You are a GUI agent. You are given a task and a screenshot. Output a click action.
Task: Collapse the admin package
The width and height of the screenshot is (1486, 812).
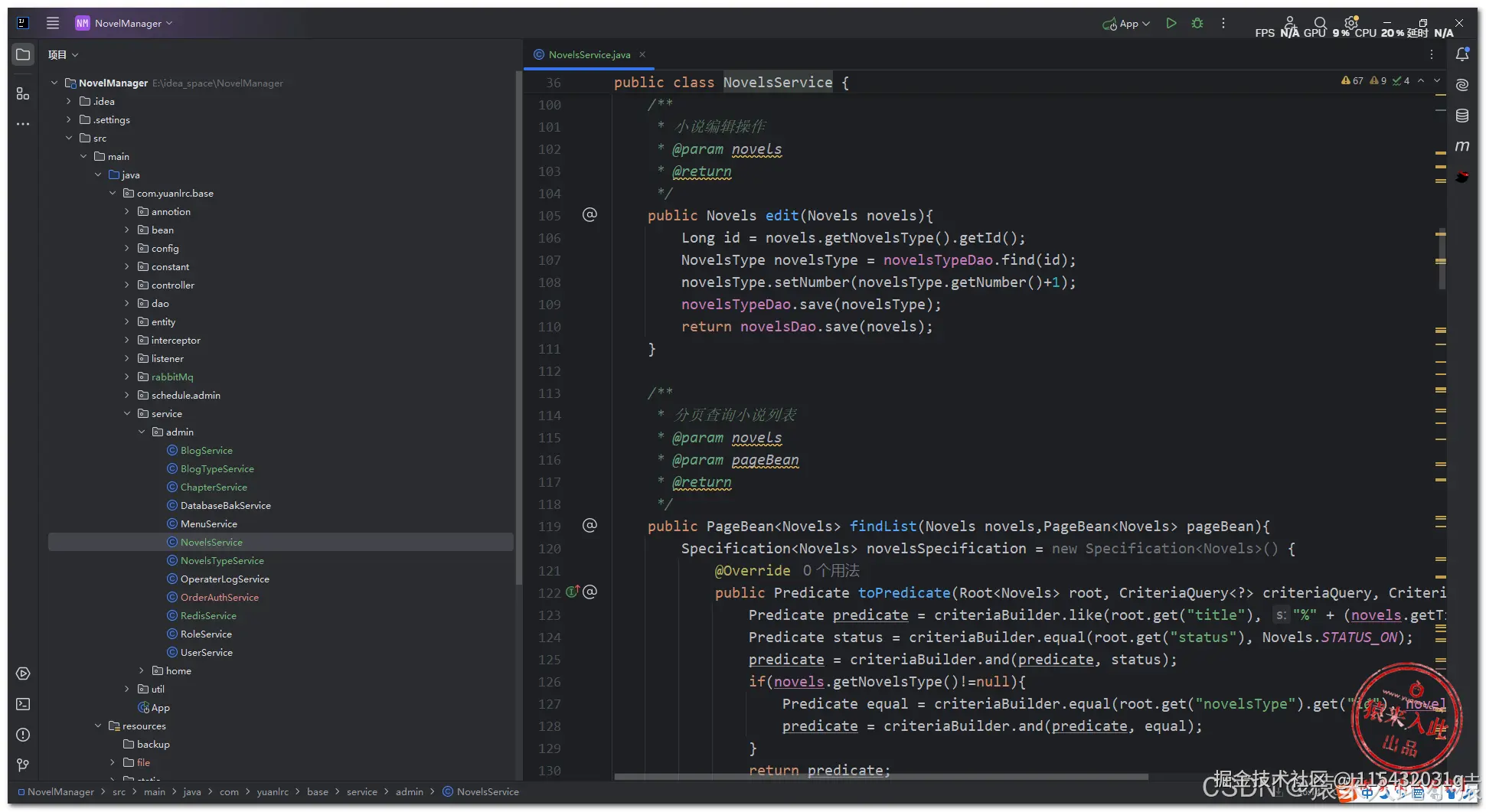tap(142, 432)
